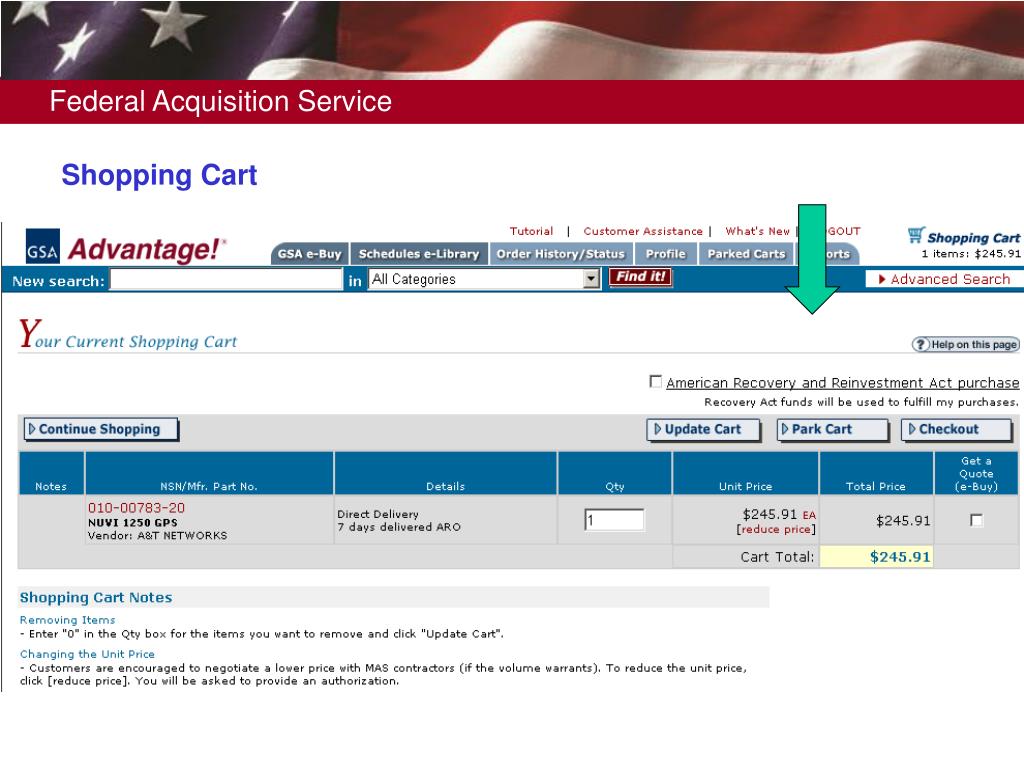Click the Park Cart button
The width and height of the screenshot is (1024, 768).
tap(833, 430)
